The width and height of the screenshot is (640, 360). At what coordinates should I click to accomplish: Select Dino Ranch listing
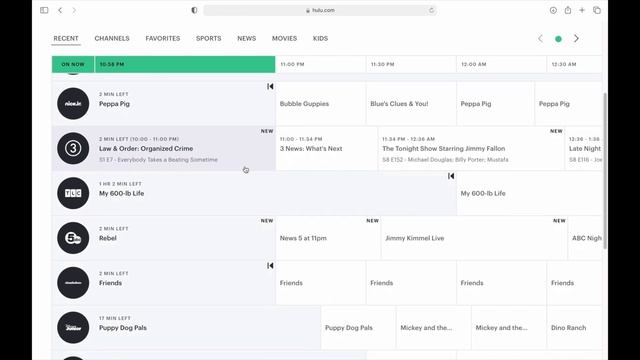click(574, 328)
